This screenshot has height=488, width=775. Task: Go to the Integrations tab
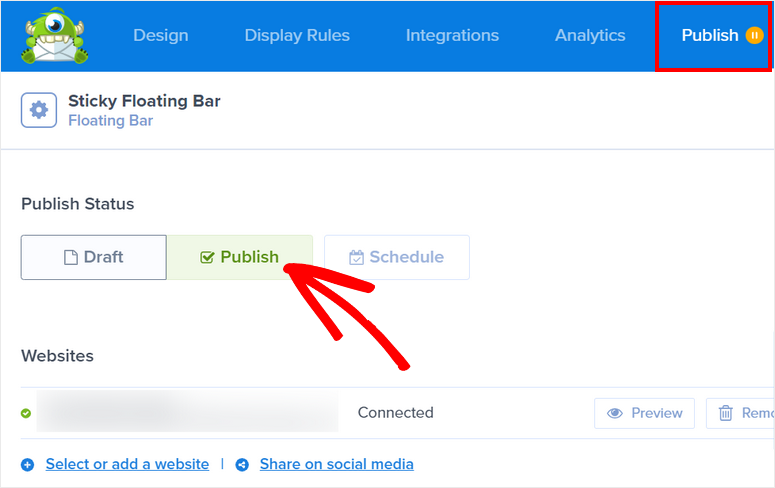(452, 35)
